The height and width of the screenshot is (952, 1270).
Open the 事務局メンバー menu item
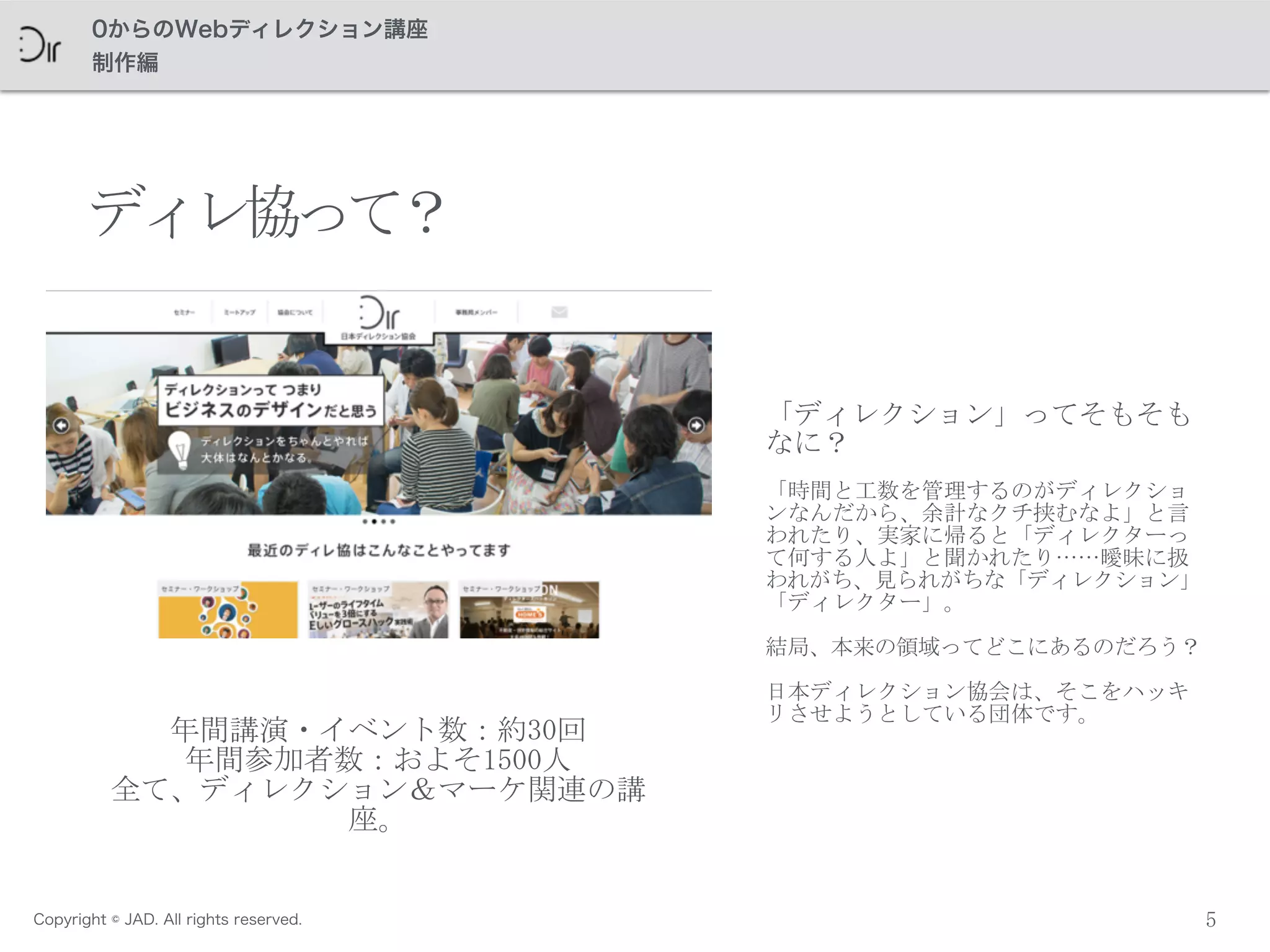point(476,312)
